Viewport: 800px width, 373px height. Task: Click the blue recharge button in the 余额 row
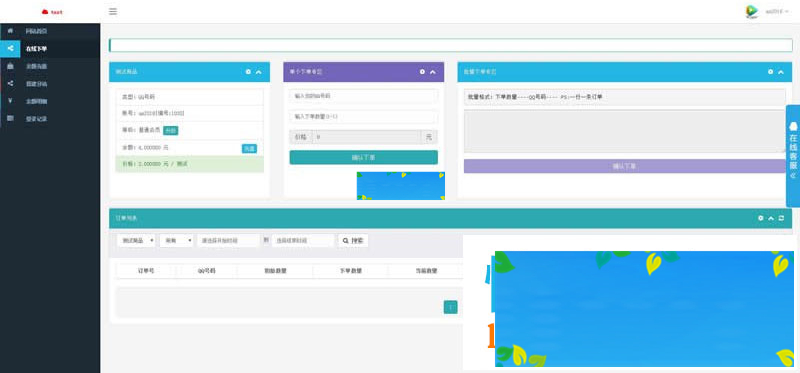(x=249, y=148)
